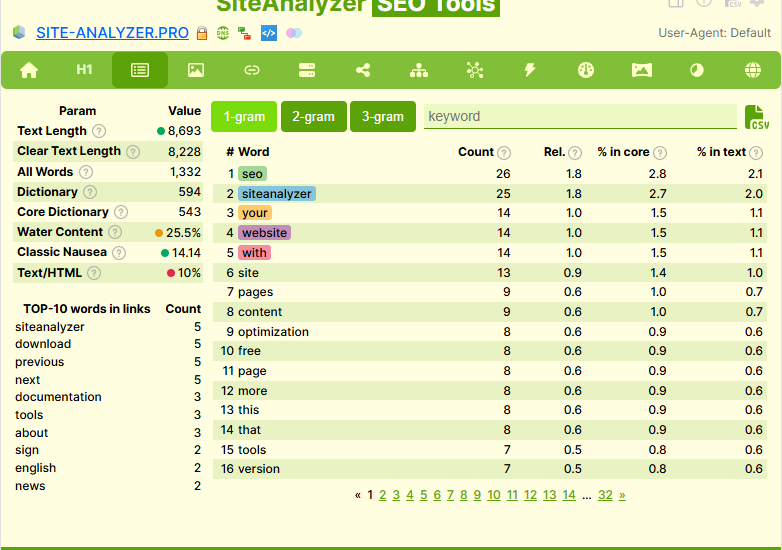This screenshot has height=550, width=782.
Task: Click the purple 'website' keyword tag
Action: [264, 233]
